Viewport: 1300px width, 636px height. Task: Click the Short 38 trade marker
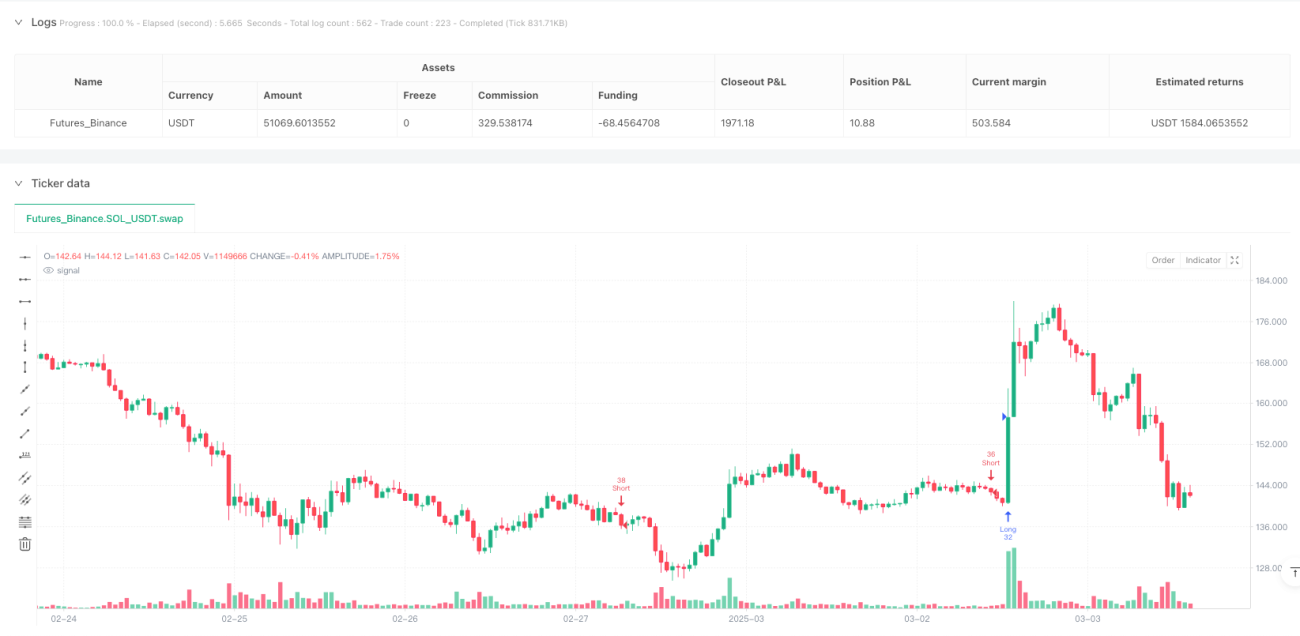[x=621, y=490]
